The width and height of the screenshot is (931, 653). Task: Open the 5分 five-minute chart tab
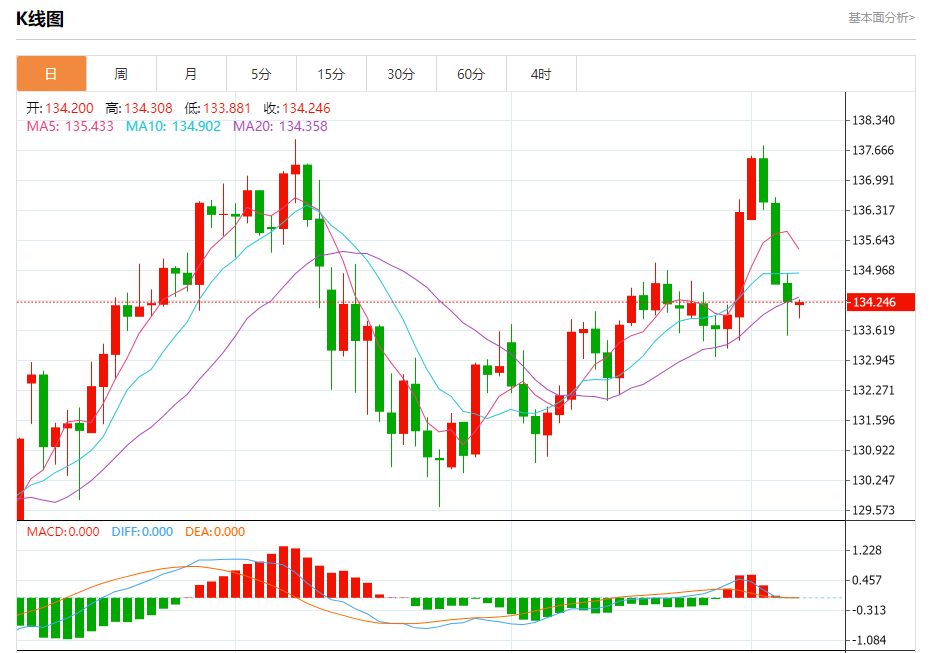click(x=261, y=74)
